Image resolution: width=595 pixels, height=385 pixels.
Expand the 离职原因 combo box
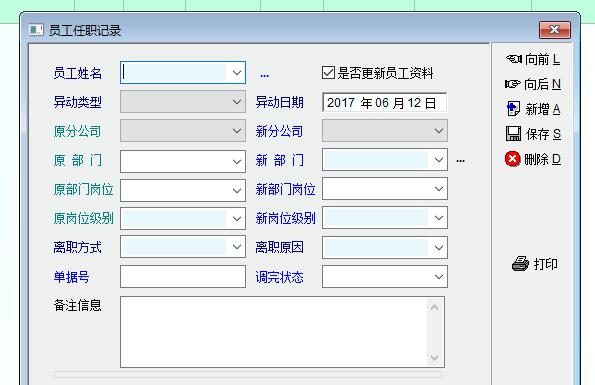[439, 248]
